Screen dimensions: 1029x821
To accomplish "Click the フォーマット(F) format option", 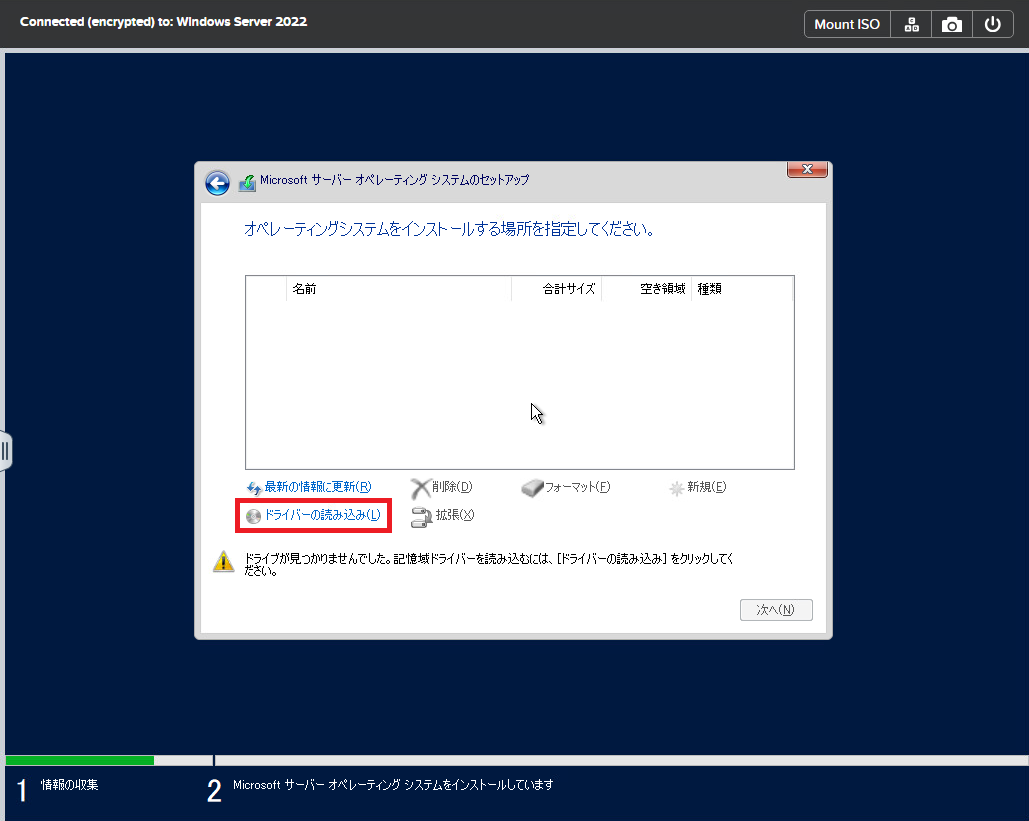I will pos(566,487).
